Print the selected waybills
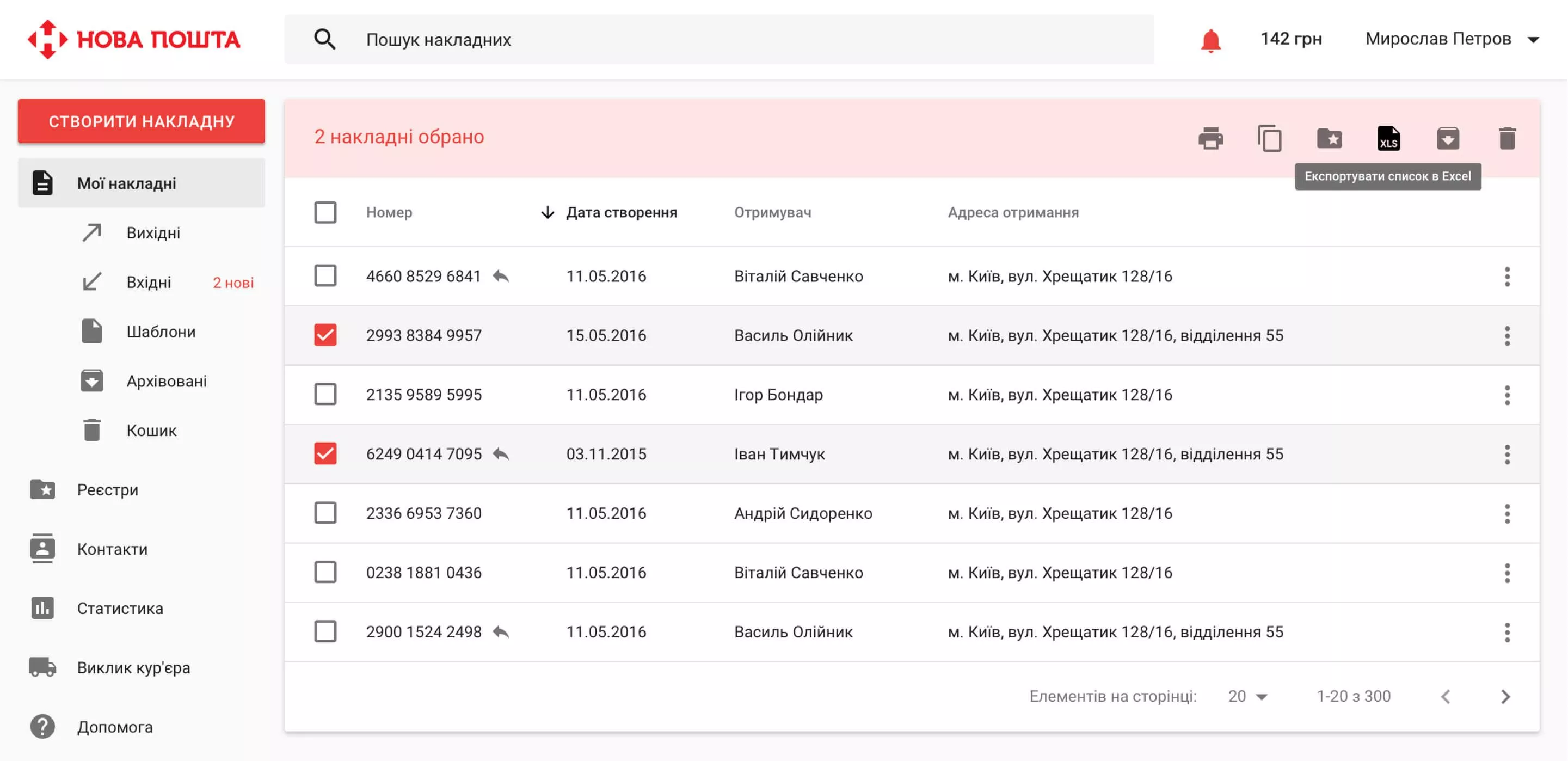The height and width of the screenshot is (761, 1568). 1210,138
